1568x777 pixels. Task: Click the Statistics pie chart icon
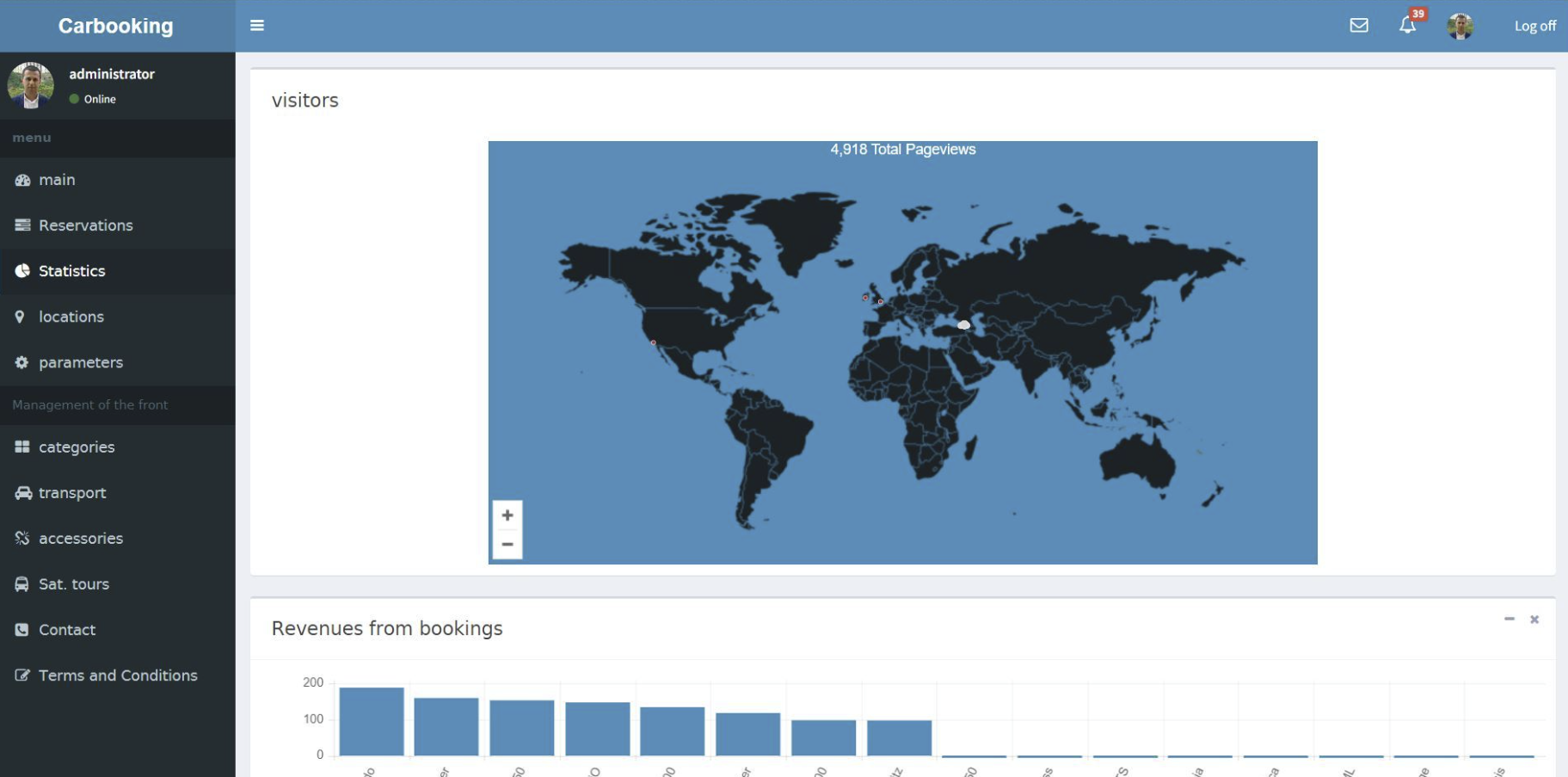[22, 271]
